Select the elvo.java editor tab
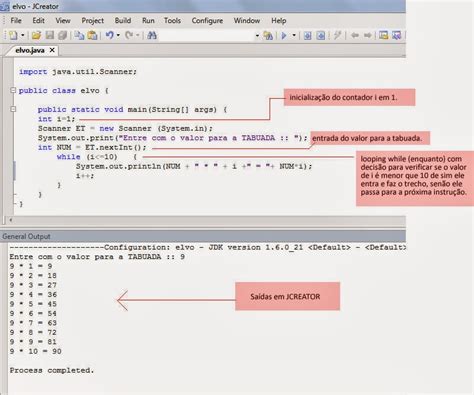 pyautogui.click(x=30, y=50)
